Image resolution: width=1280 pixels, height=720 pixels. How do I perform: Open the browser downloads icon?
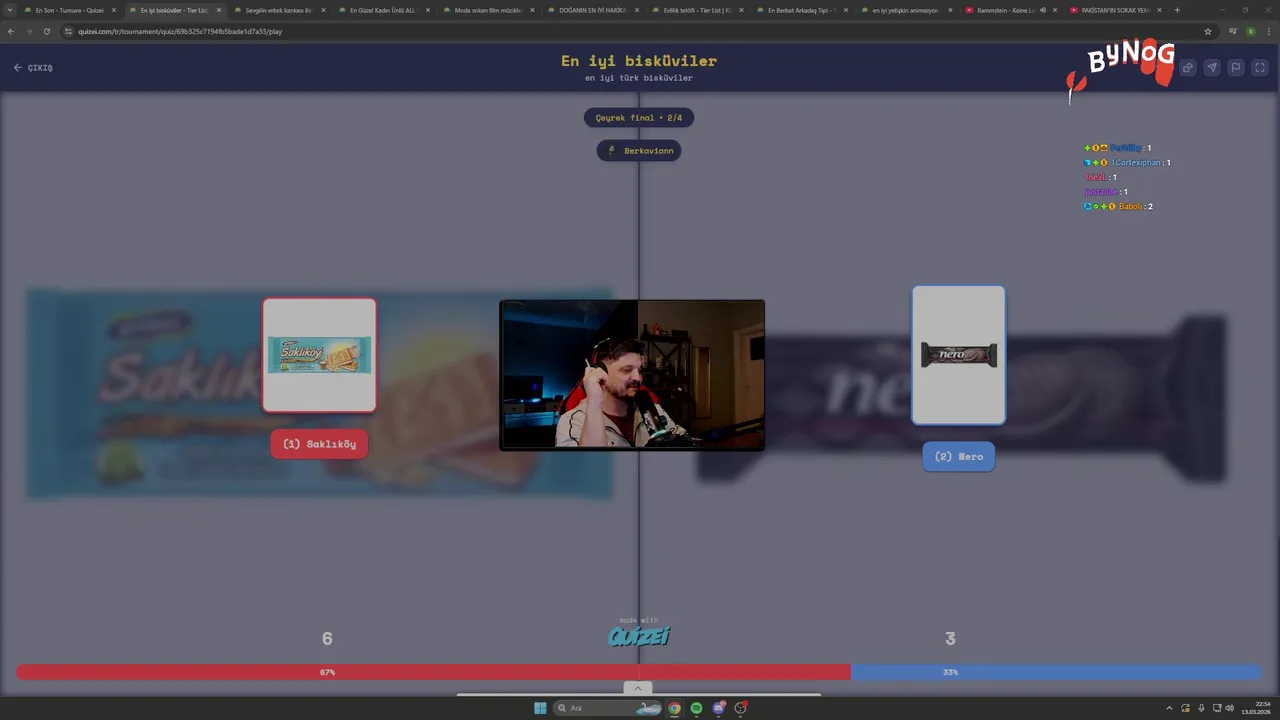pos(1232,31)
